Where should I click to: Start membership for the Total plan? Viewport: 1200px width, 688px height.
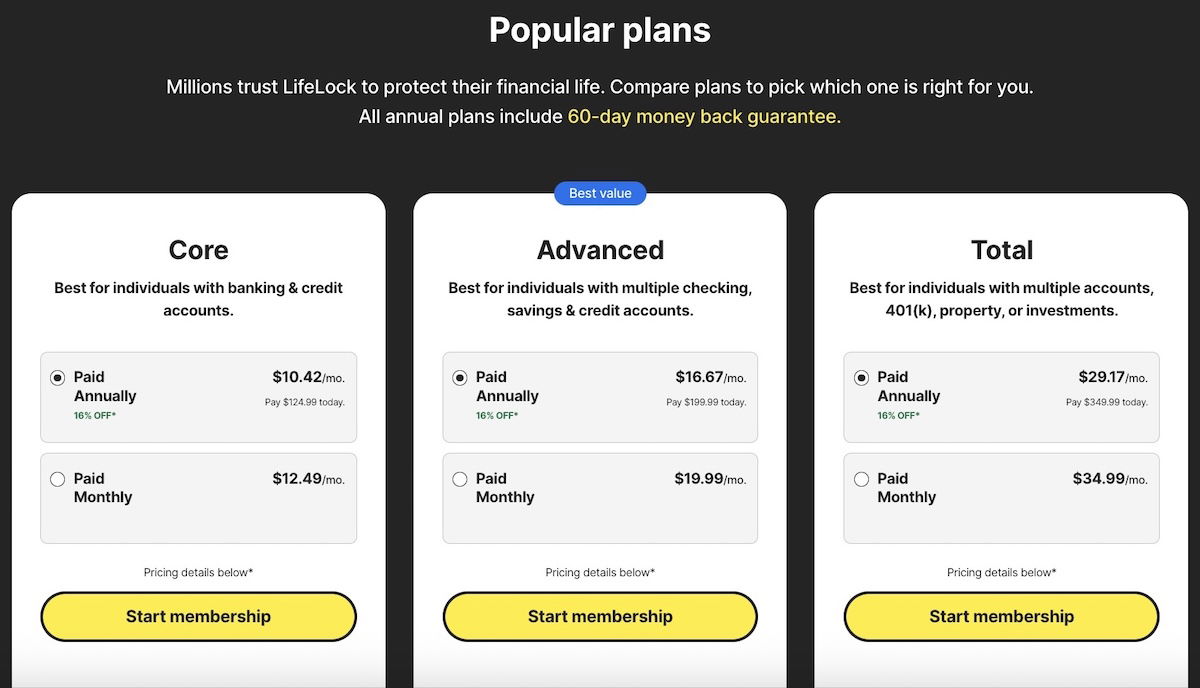tap(1001, 616)
